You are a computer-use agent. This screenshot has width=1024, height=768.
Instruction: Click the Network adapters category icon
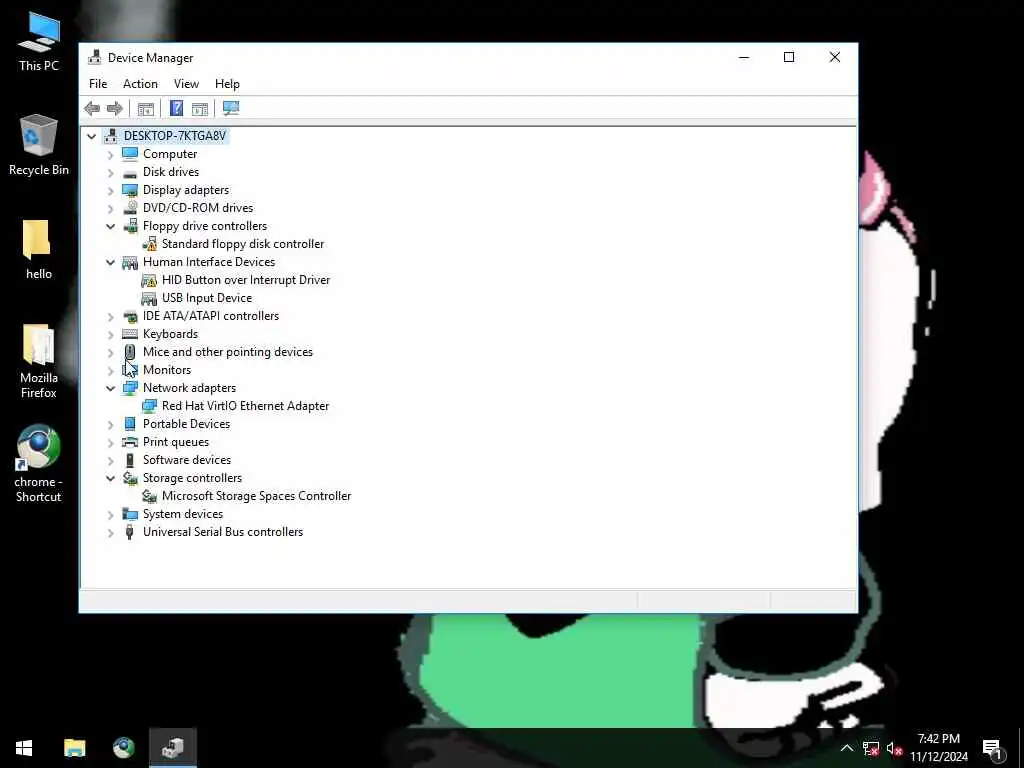(130, 388)
